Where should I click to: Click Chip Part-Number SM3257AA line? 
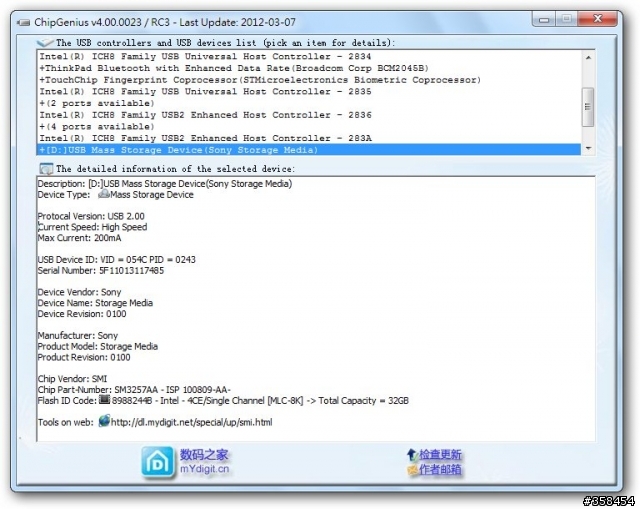[134, 390]
